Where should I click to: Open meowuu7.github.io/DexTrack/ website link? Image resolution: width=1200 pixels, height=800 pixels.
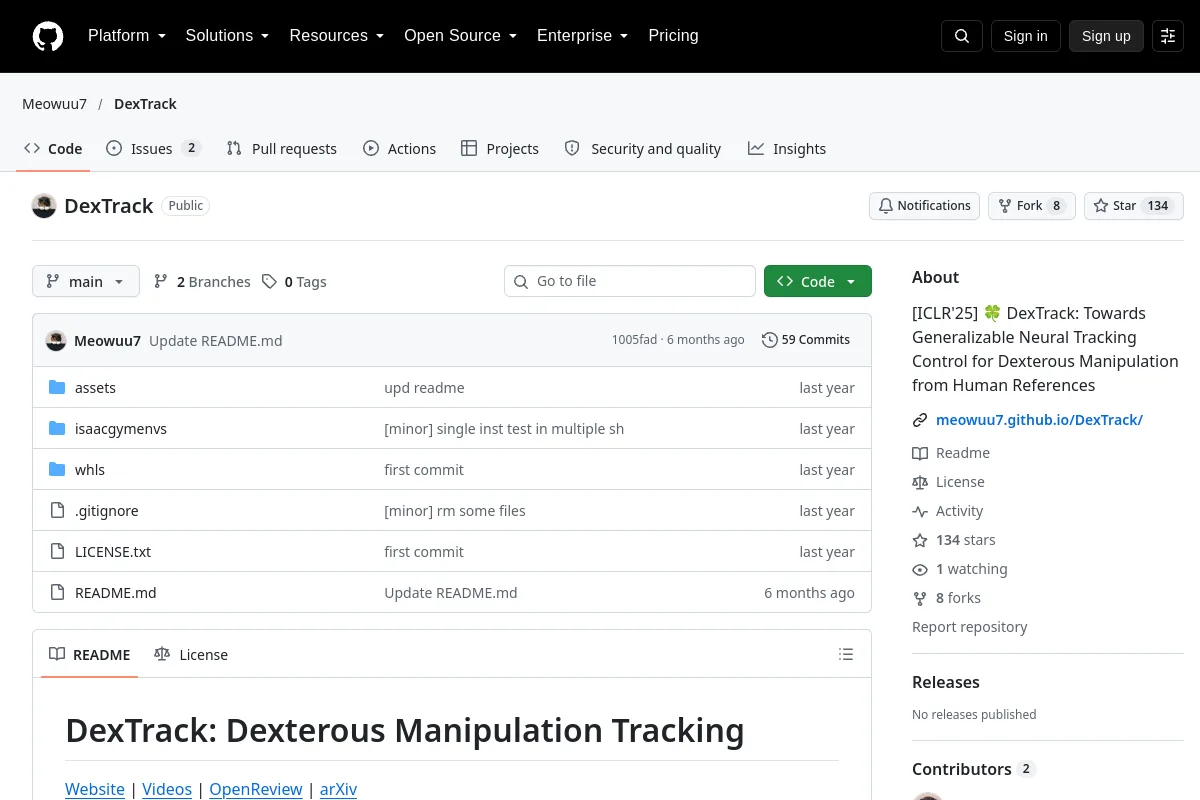(1039, 420)
